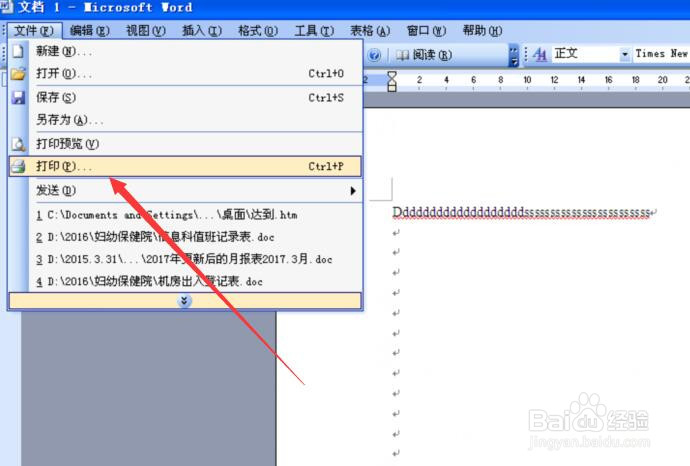Open the 编辑(E) menu
Image resolution: width=690 pixels, height=466 pixels.
tap(89, 31)
